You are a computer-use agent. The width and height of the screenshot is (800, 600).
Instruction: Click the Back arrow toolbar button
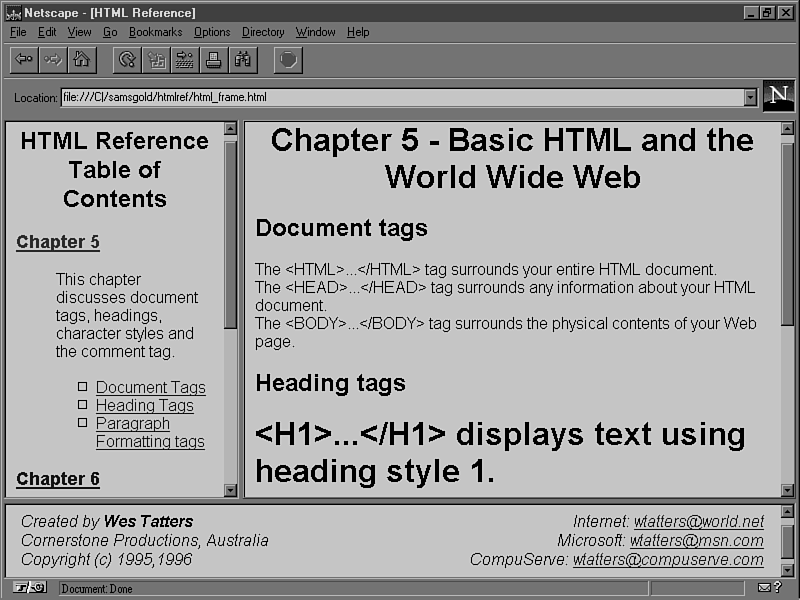pos(24,60)
